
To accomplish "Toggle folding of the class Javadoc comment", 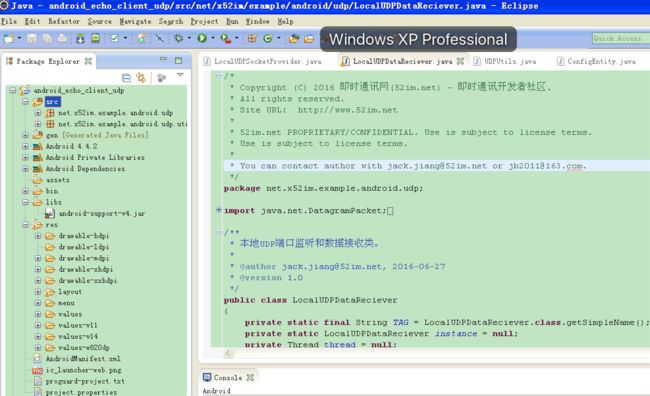I will 219,232.
